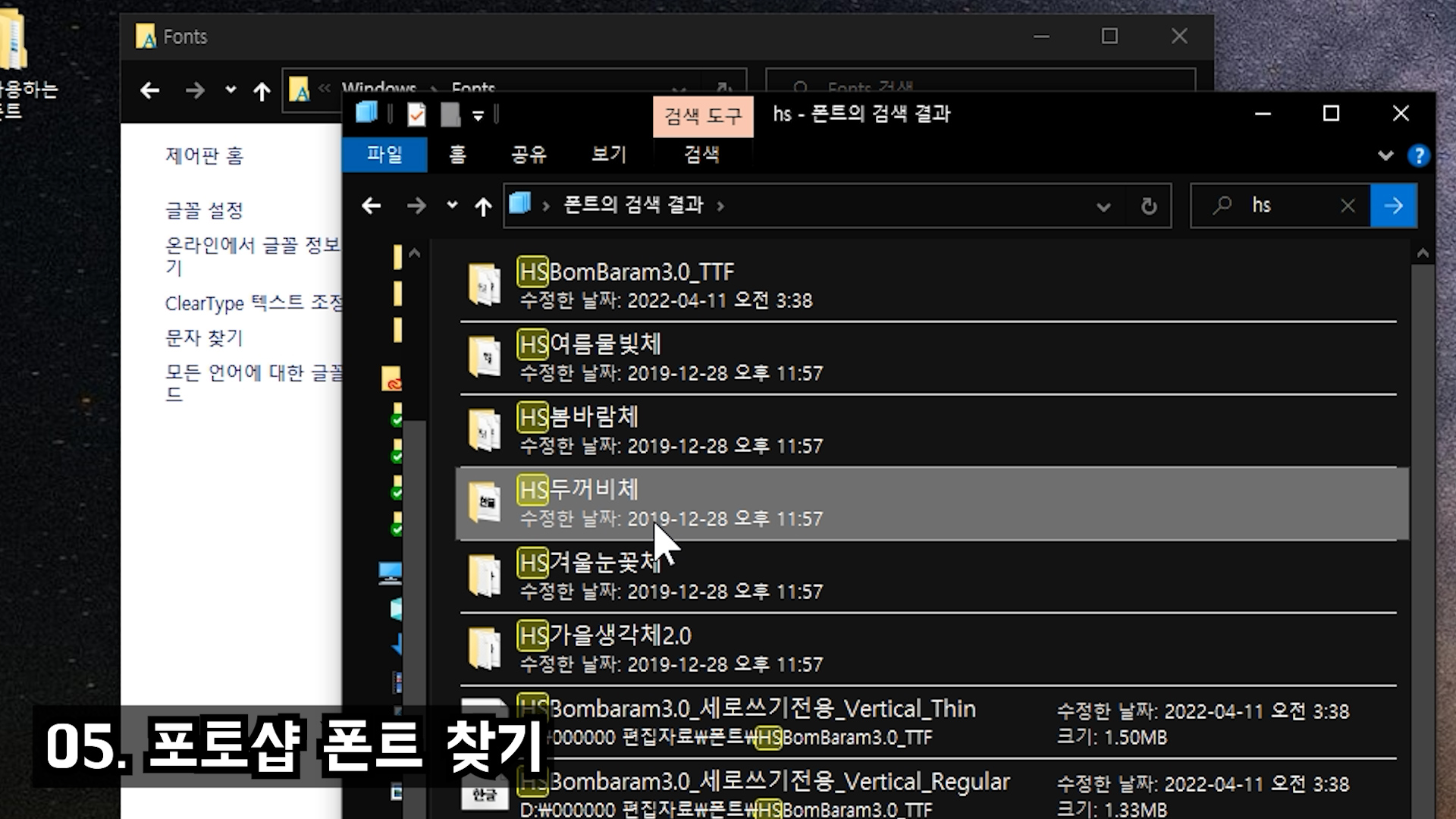The width and height of the screenshot is (1456, 819).
Task: Open the help question mark icon
Action: [1418, 155]
